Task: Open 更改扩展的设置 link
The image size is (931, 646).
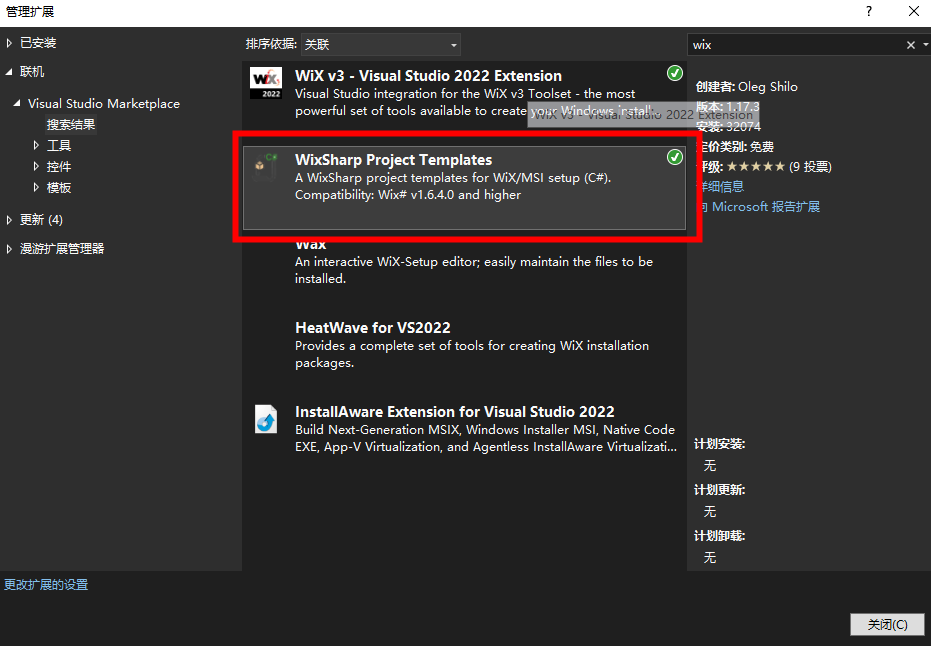Action: coord(46,585)
